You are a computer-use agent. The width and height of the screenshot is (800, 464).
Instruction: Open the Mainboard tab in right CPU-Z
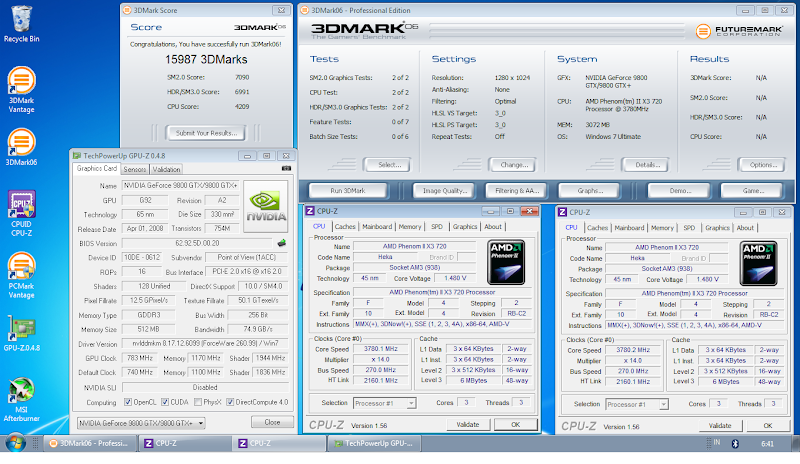[629, 228]
